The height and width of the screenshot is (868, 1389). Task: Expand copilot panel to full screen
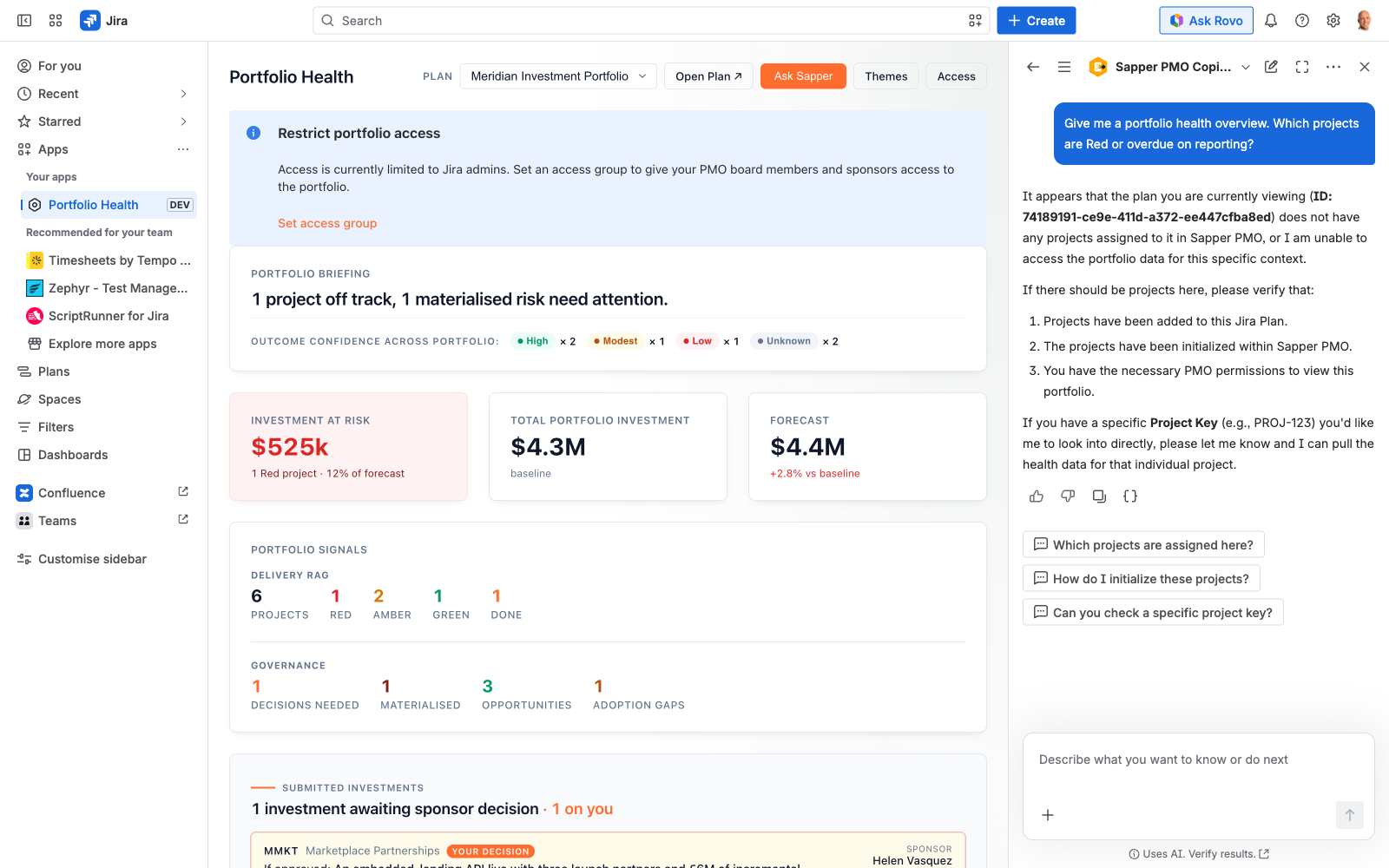[x=1302, y=67]
